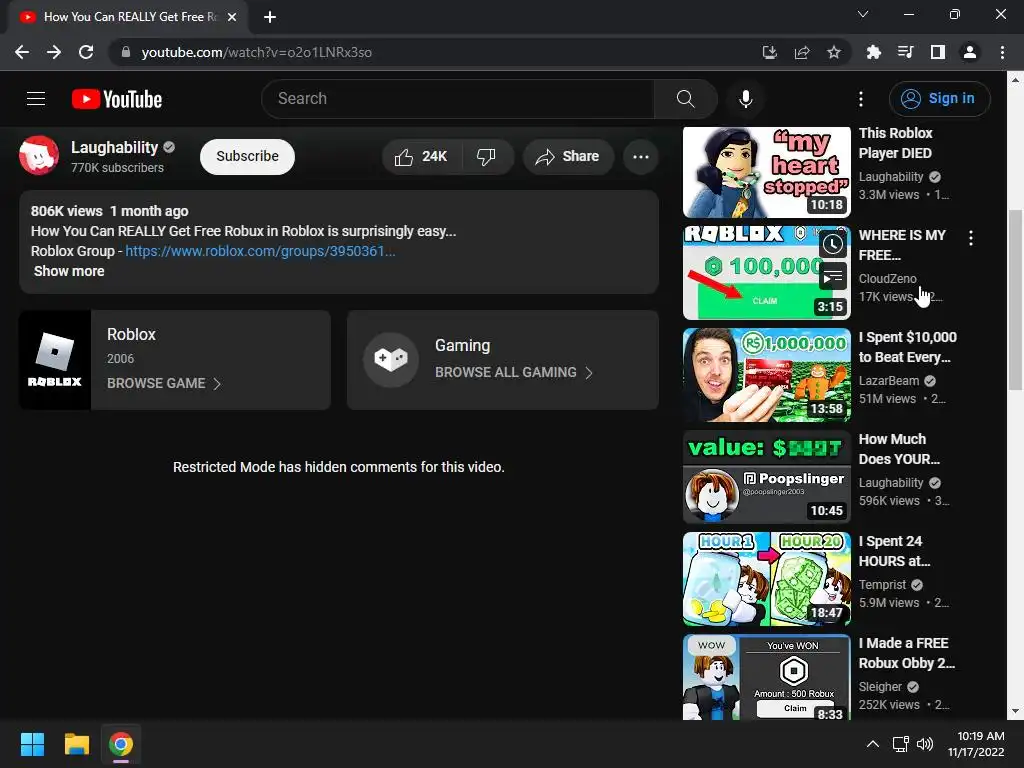
Task: Open How Much Does YOUR video thumbnail
Action: click(x=767, y=477)
